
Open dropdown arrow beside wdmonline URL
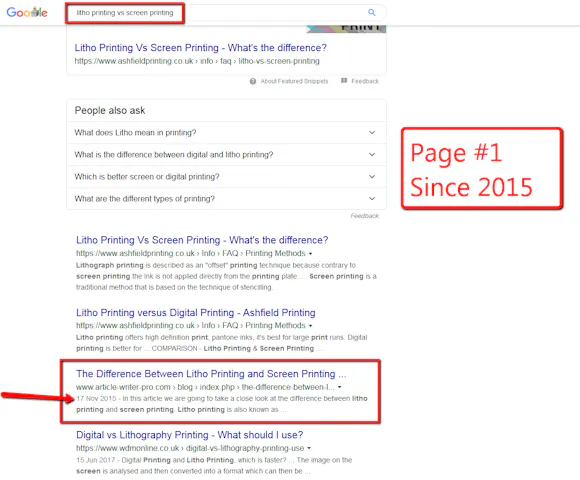click(x=309, y=448)
